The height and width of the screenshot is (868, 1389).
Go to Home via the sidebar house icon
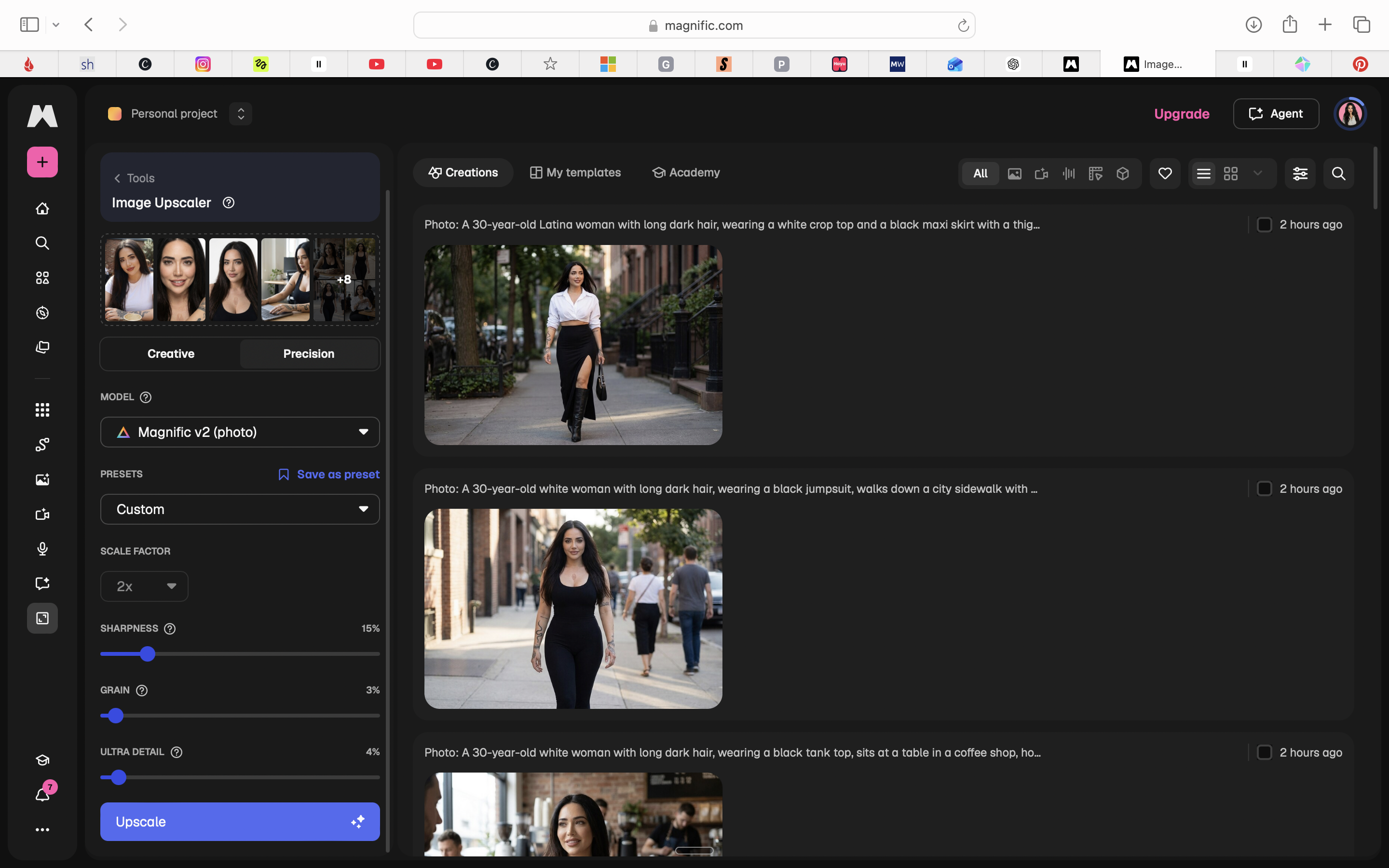coord(42,208)
